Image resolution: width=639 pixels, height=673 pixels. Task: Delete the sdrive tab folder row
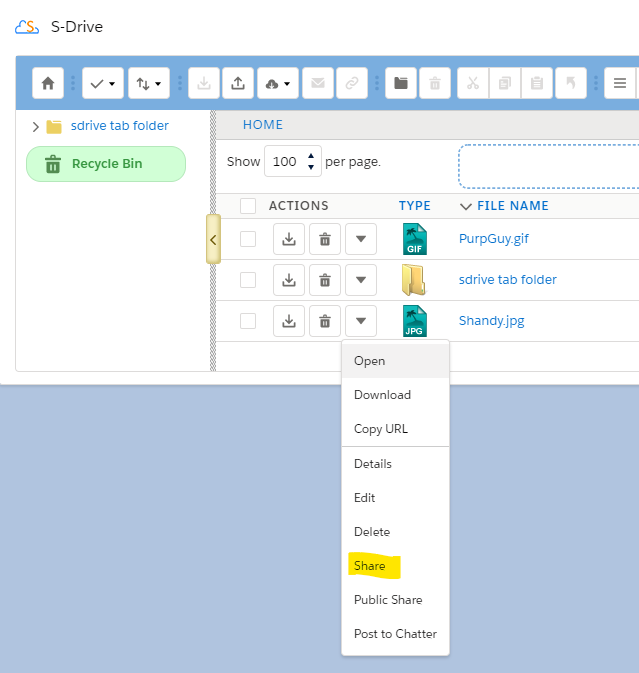[x=324, y=280]
